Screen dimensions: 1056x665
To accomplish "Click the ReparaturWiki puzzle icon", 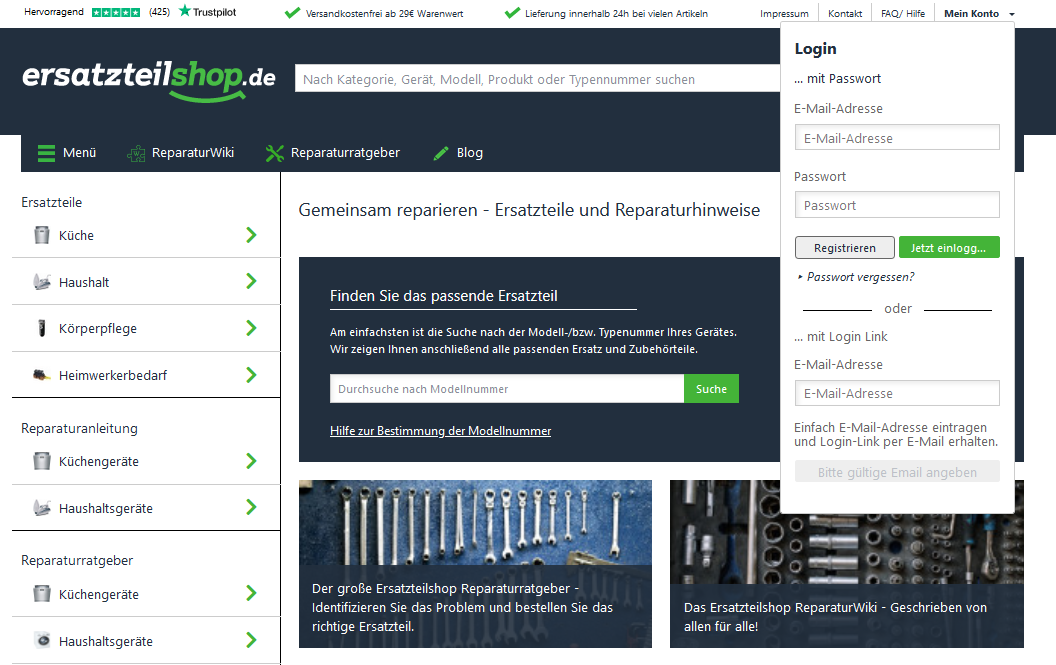I will tap(136, 153).
